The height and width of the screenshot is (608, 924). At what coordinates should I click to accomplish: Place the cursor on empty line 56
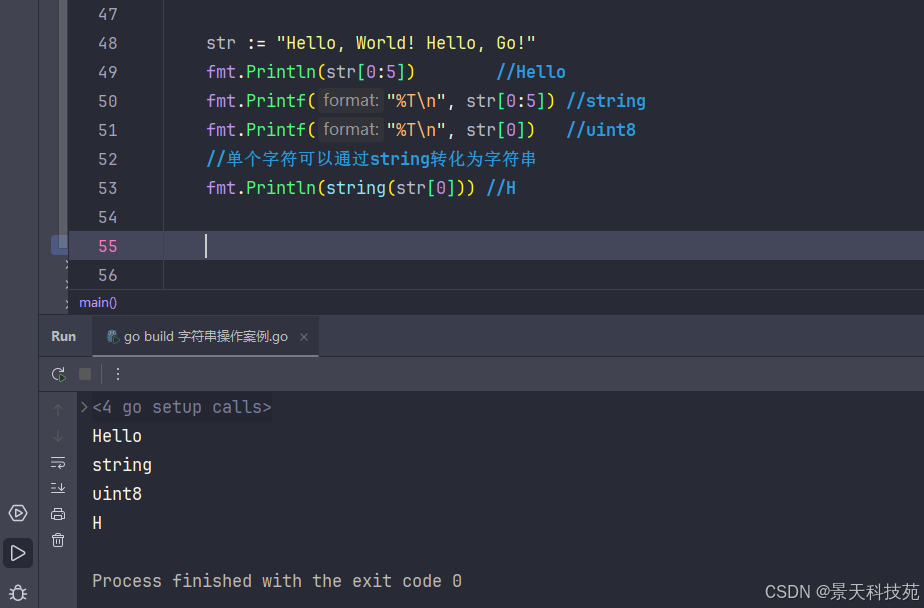[x=400, y=275]
